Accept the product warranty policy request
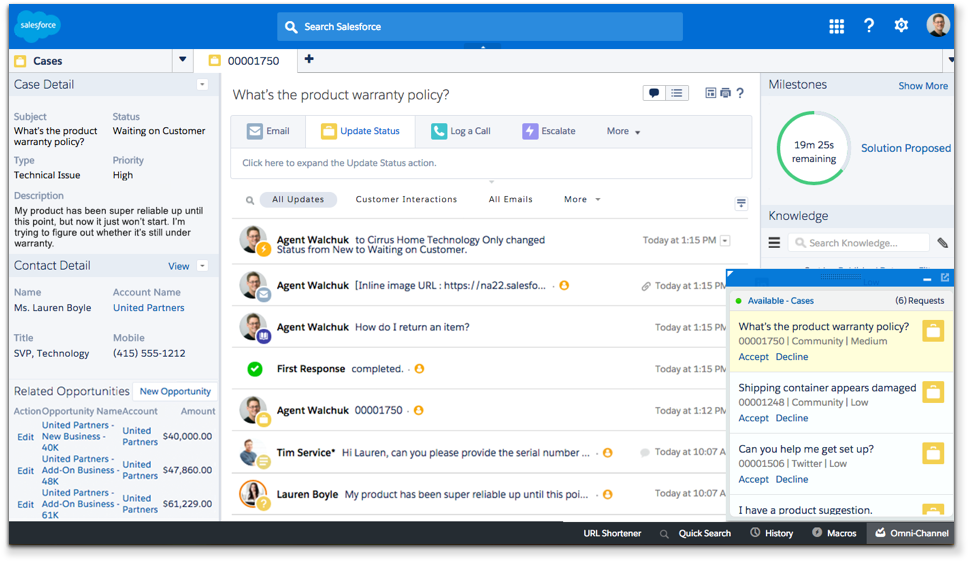Image resolution: width=968 pixels, height=561 pixels. pos(753,357)
